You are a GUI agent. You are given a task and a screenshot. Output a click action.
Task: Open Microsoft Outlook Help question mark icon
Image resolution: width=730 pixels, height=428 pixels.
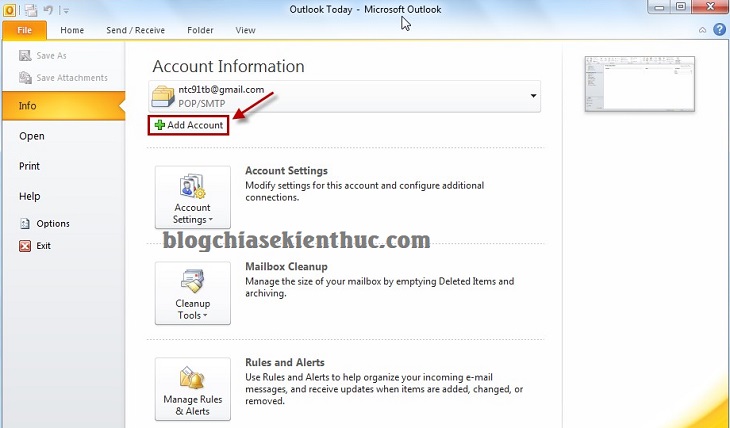[x=719, y=30]
